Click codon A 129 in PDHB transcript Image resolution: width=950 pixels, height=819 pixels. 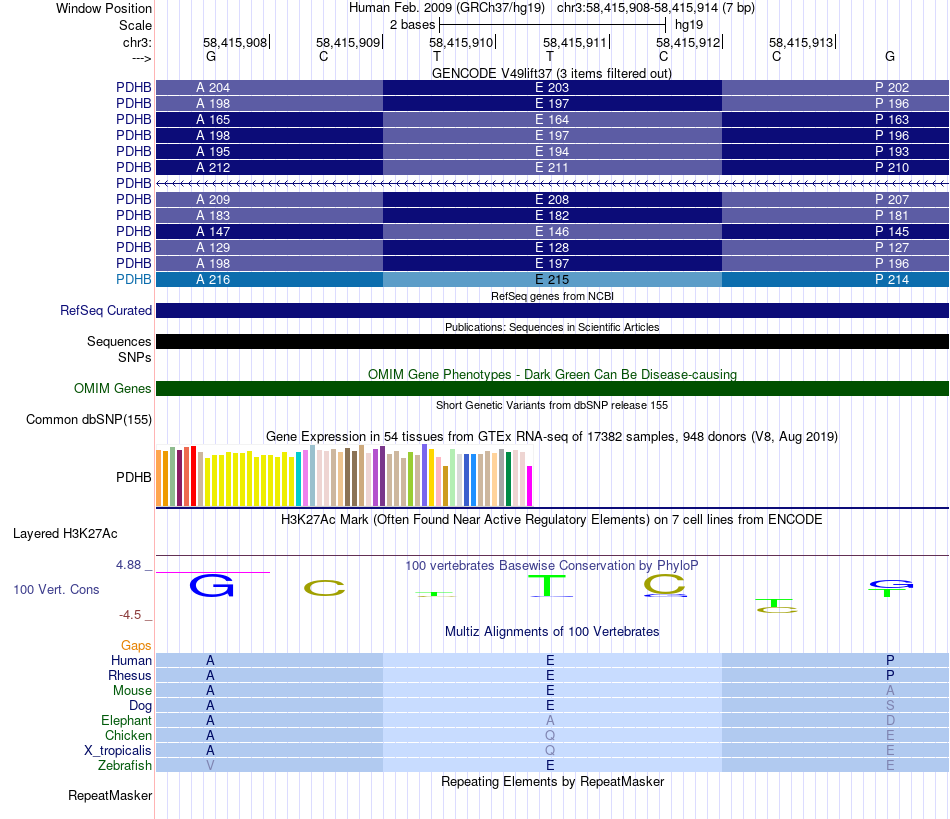[x=213, y=247]
